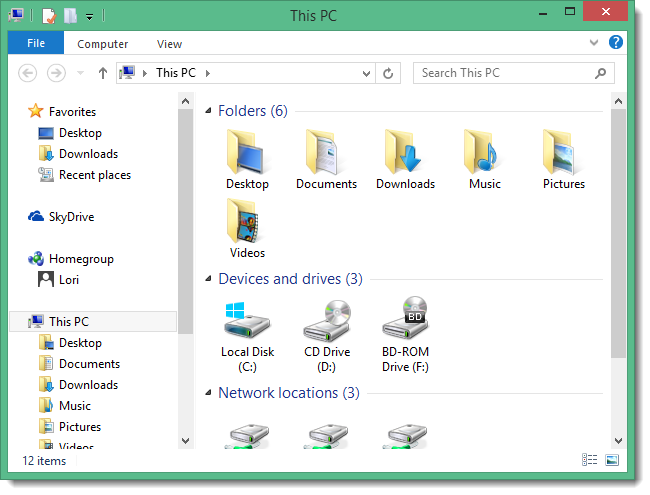Select BD-ROM Drive (F:)
The width and height of the screenshot is (650, 495).
pos(405,335)
